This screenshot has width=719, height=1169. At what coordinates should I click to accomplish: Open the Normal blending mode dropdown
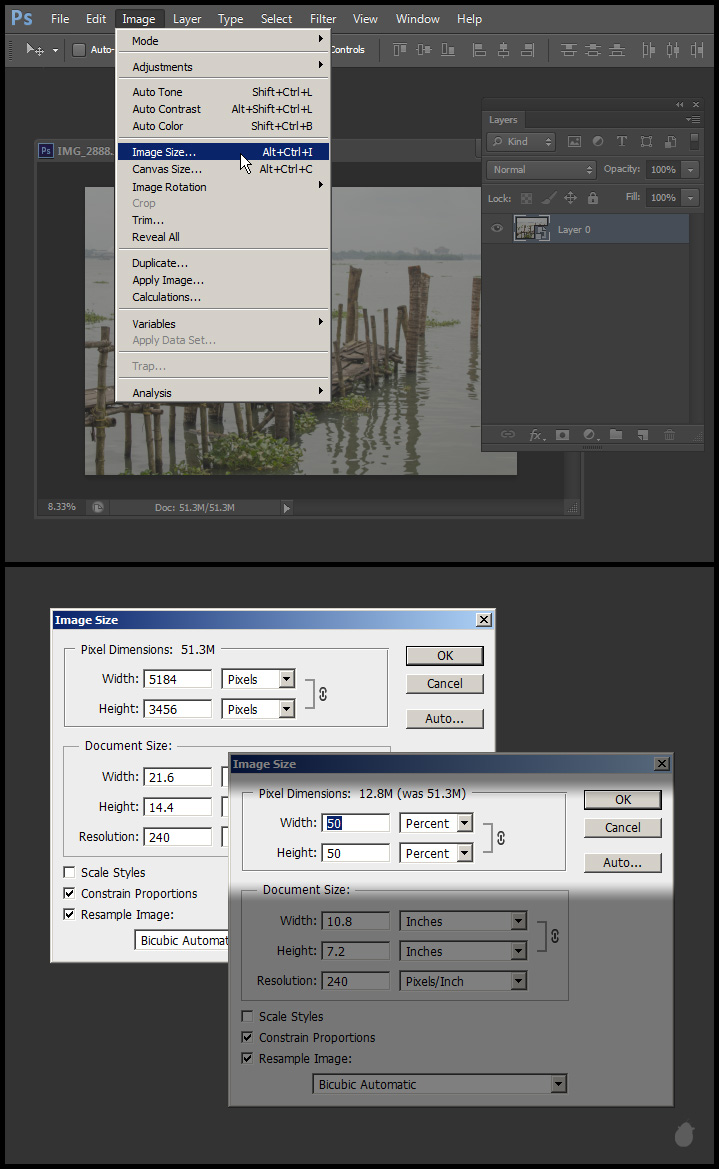(541, 170)
